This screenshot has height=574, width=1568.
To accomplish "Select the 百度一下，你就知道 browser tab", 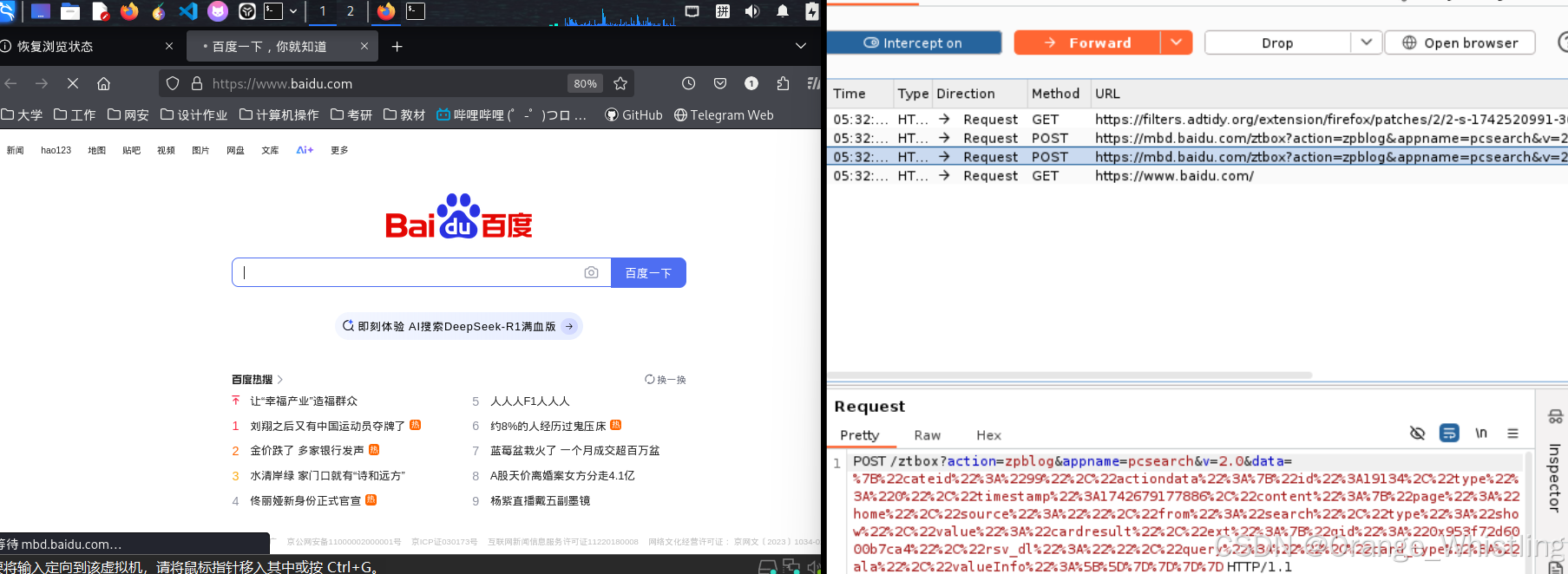I will pos(282,46).
